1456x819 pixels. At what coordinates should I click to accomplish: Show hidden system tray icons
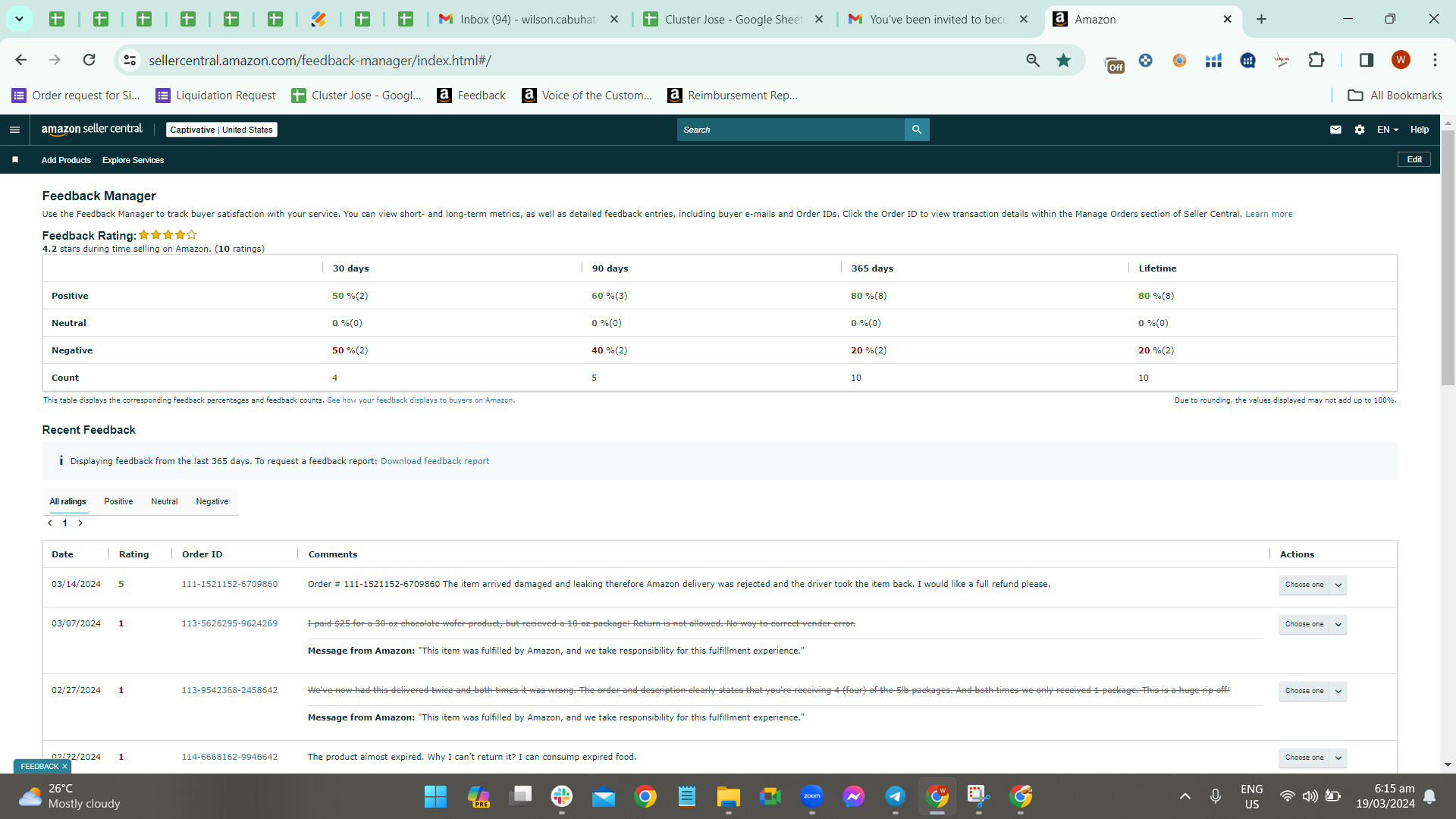pos(1185,796)
